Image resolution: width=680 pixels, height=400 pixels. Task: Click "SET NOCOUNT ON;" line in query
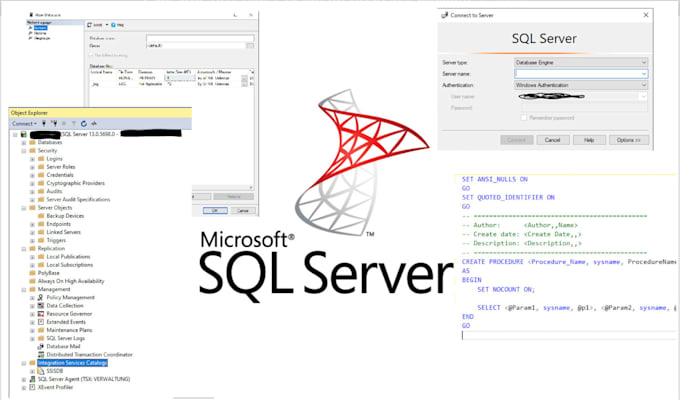[x=506, y=289]
